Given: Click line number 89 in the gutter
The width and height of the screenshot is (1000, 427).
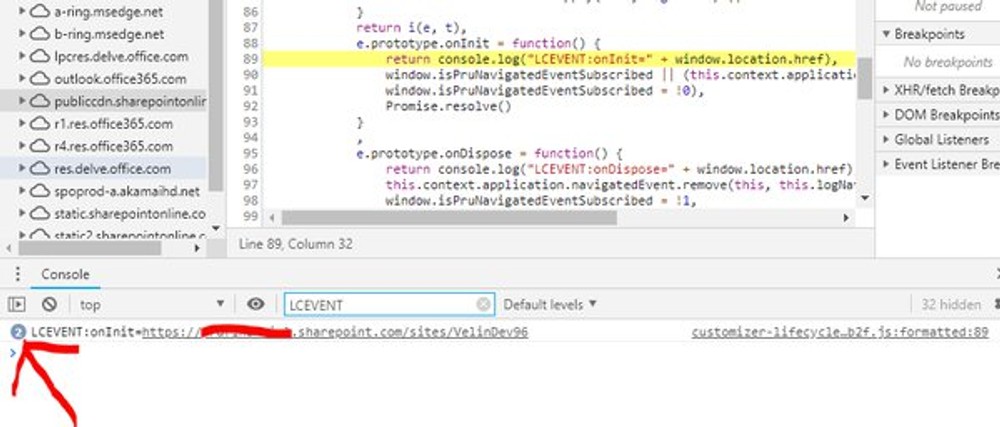Looking at the screenshot, I should click(251, 59).
